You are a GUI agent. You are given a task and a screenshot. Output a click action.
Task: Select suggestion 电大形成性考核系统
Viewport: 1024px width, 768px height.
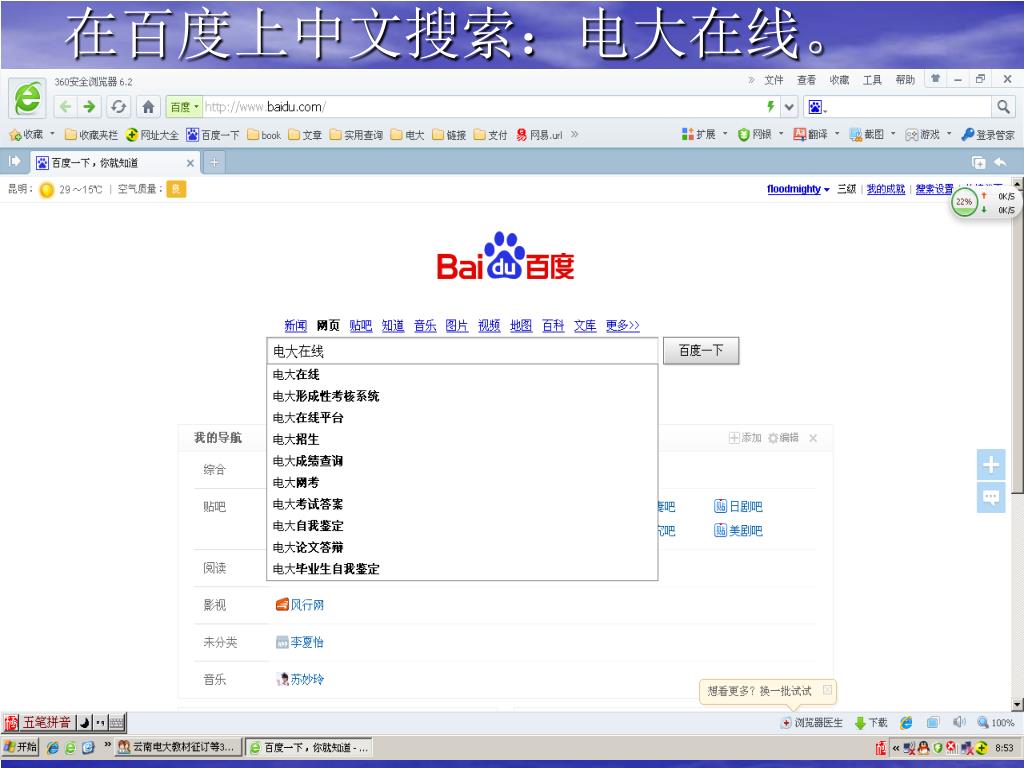(x=462, y=396)
